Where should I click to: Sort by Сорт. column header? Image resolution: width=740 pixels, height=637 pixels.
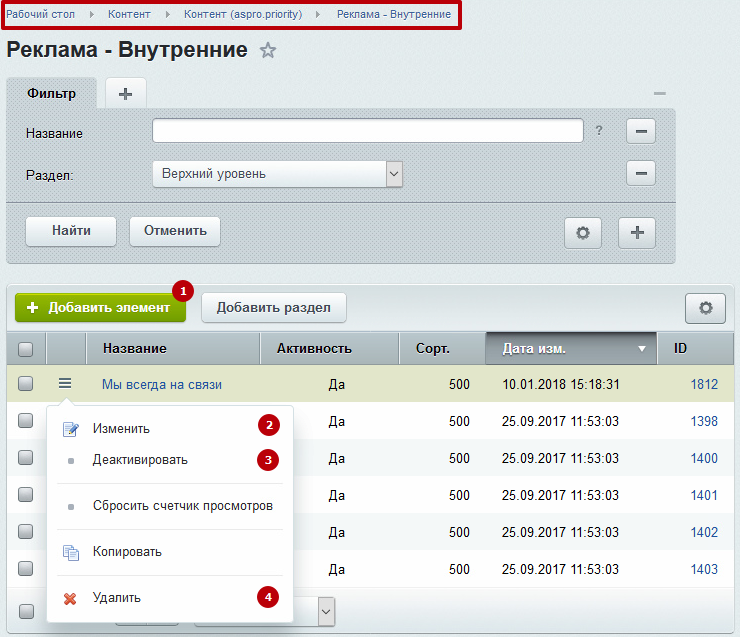click(x=442, y=349)
